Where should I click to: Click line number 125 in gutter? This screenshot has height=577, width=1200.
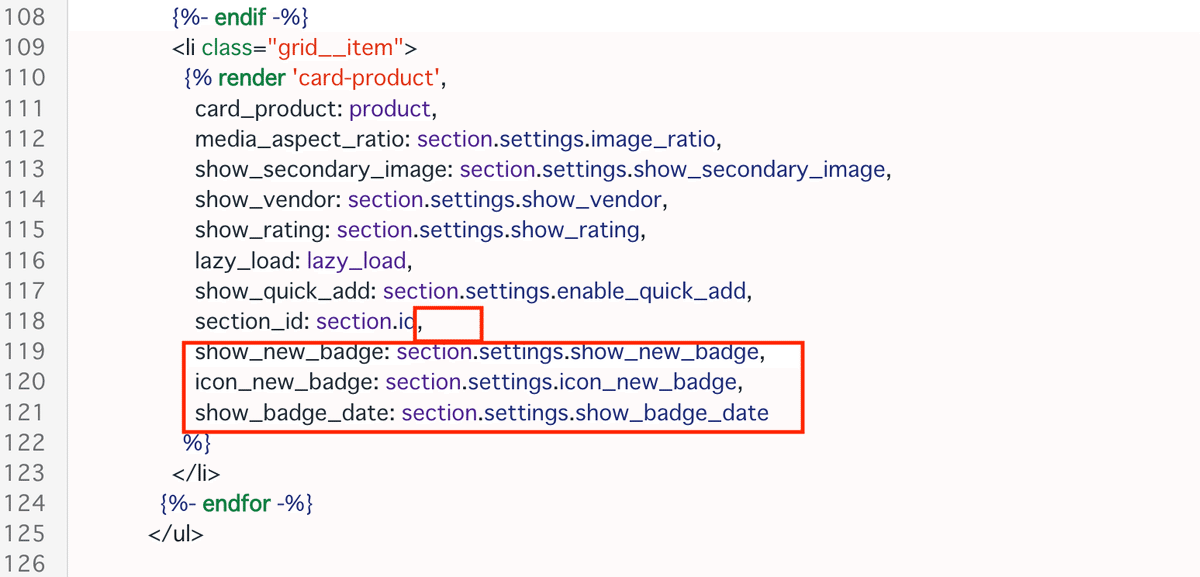[25, 534]
